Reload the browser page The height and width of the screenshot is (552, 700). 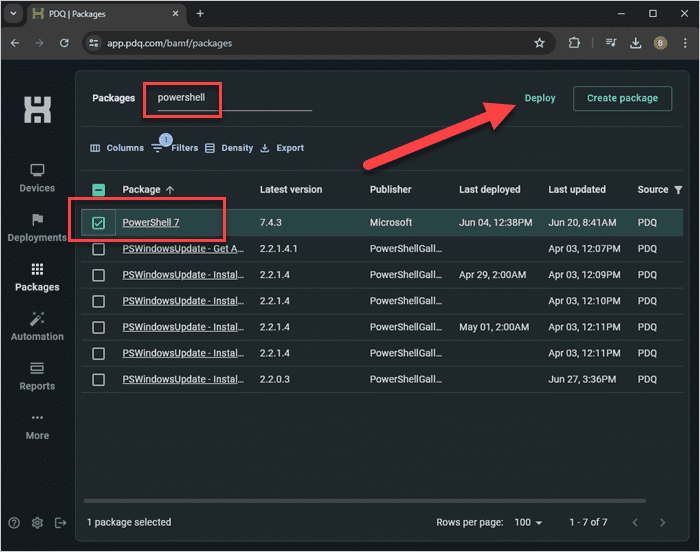tap(64, 43)
